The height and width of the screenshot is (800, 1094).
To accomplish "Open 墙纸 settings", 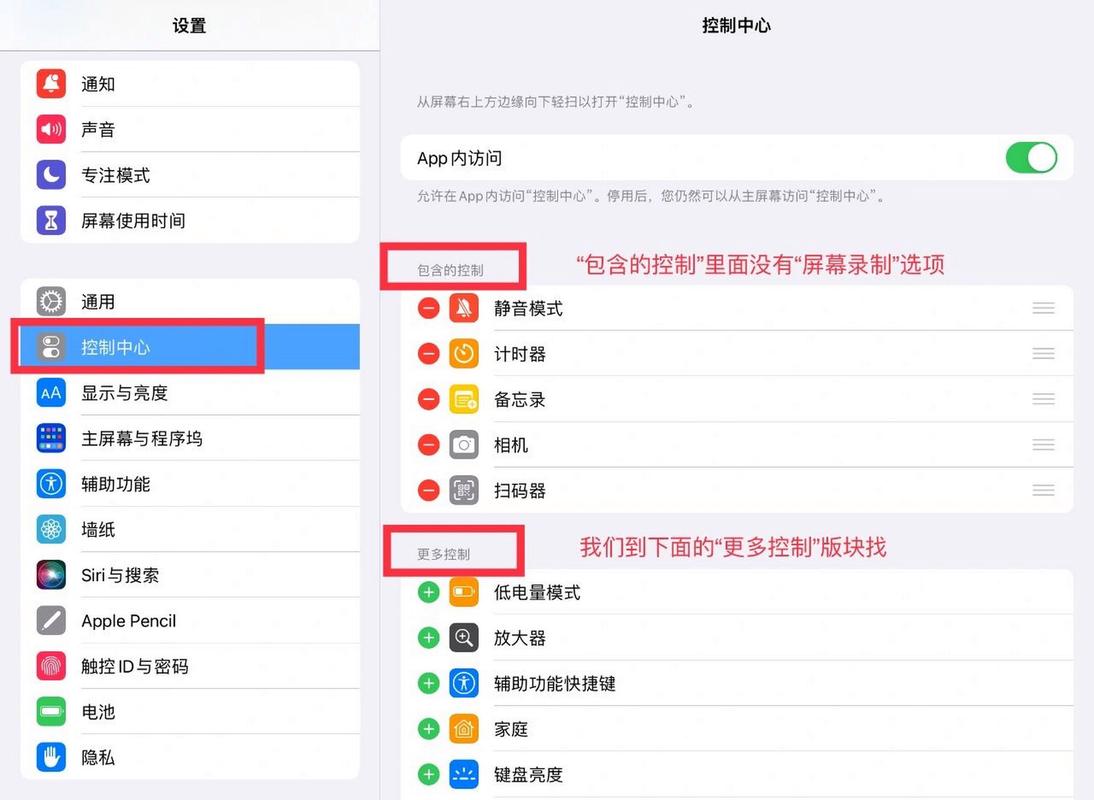I will click(x=190, y=529).
